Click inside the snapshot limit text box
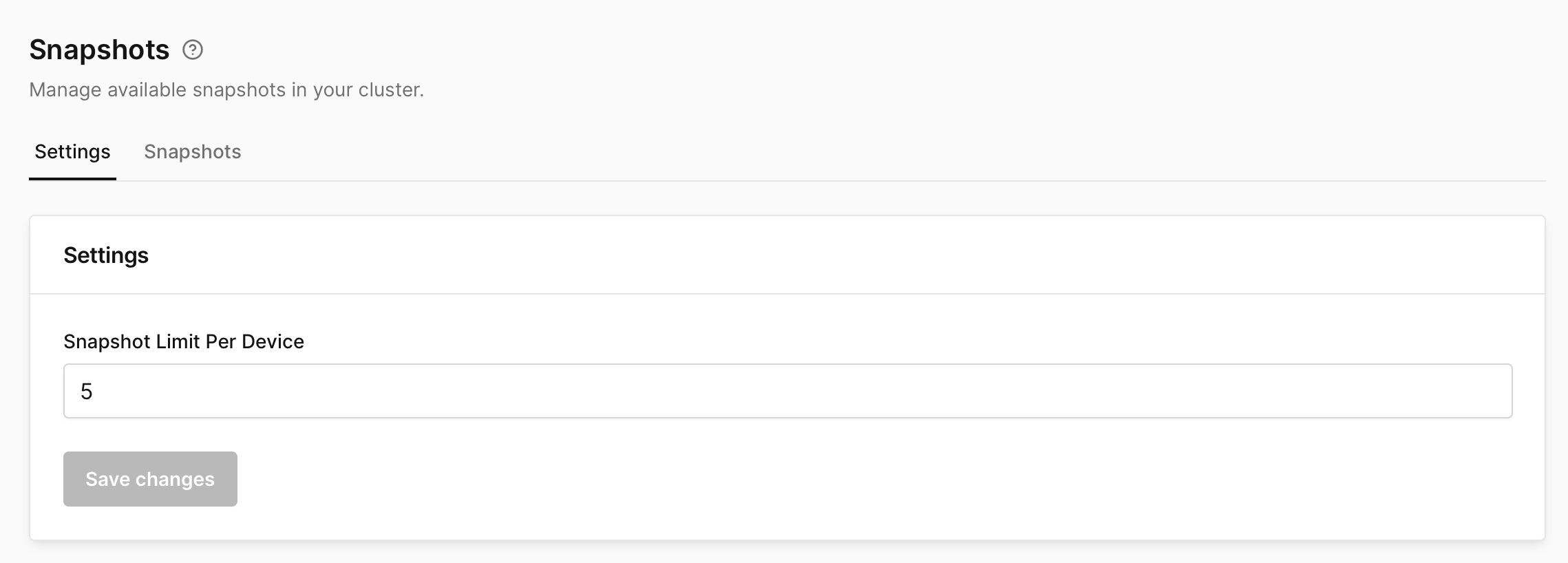This screenshot has width=1568, height=563. [787, 391]
